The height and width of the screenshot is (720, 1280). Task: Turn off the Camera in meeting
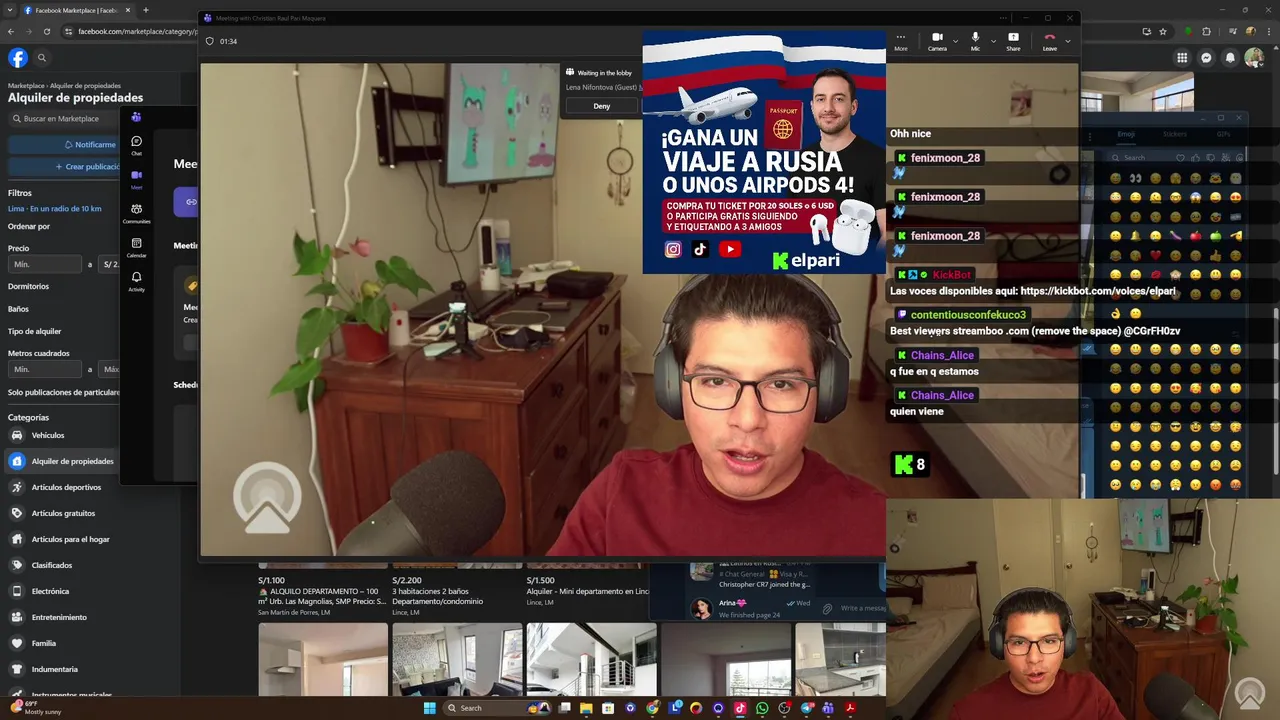click(937, 41)
